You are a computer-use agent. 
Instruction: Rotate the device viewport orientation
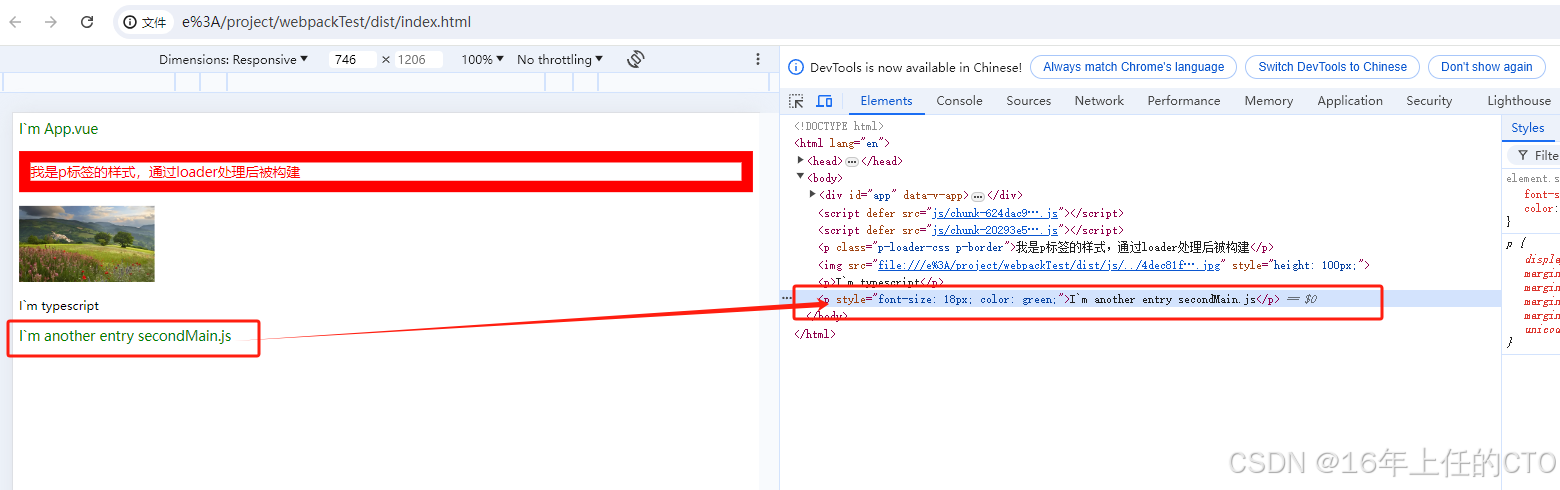[x=635, y=59]
